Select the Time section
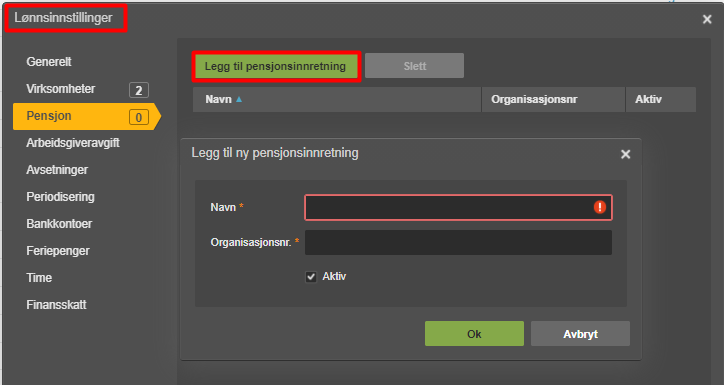This screenshot has height=385, width=724. (39, 278)
